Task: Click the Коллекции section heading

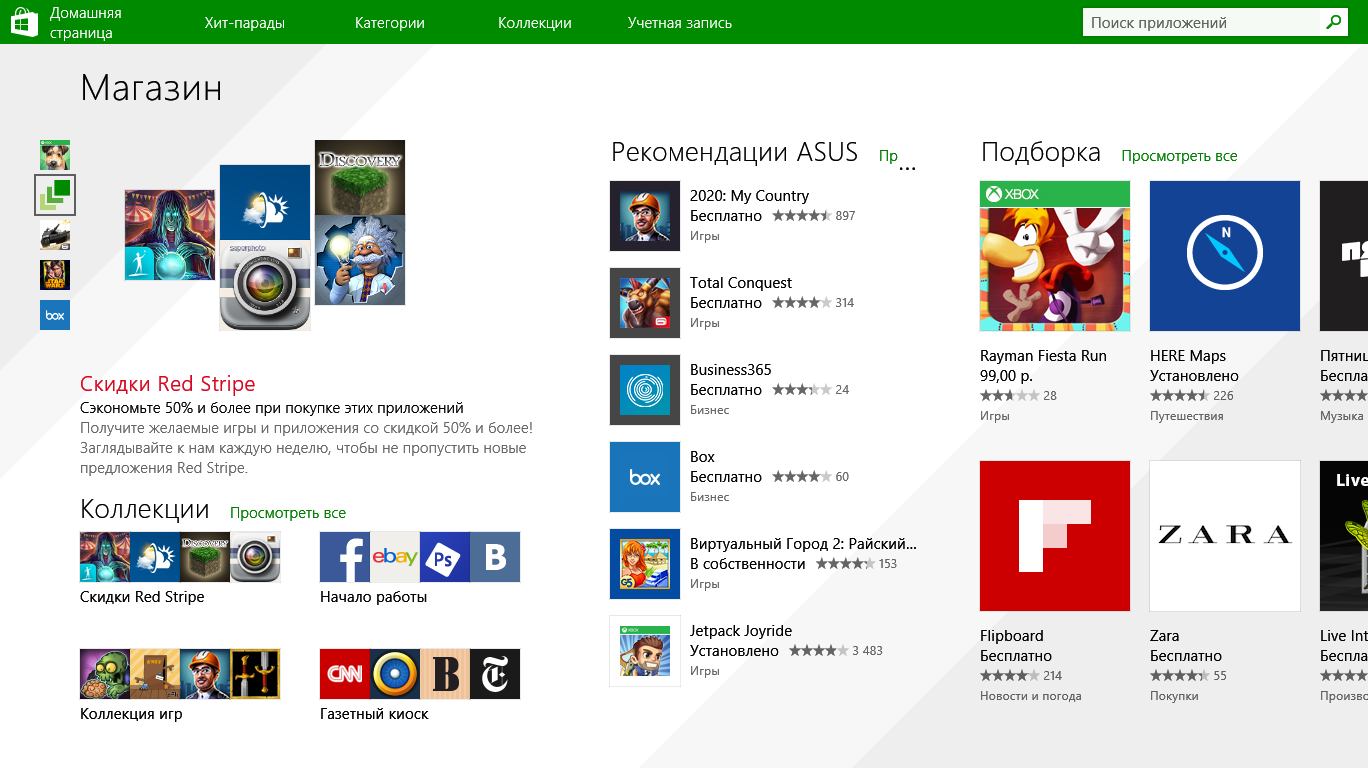Action: [x=145, y=509]
